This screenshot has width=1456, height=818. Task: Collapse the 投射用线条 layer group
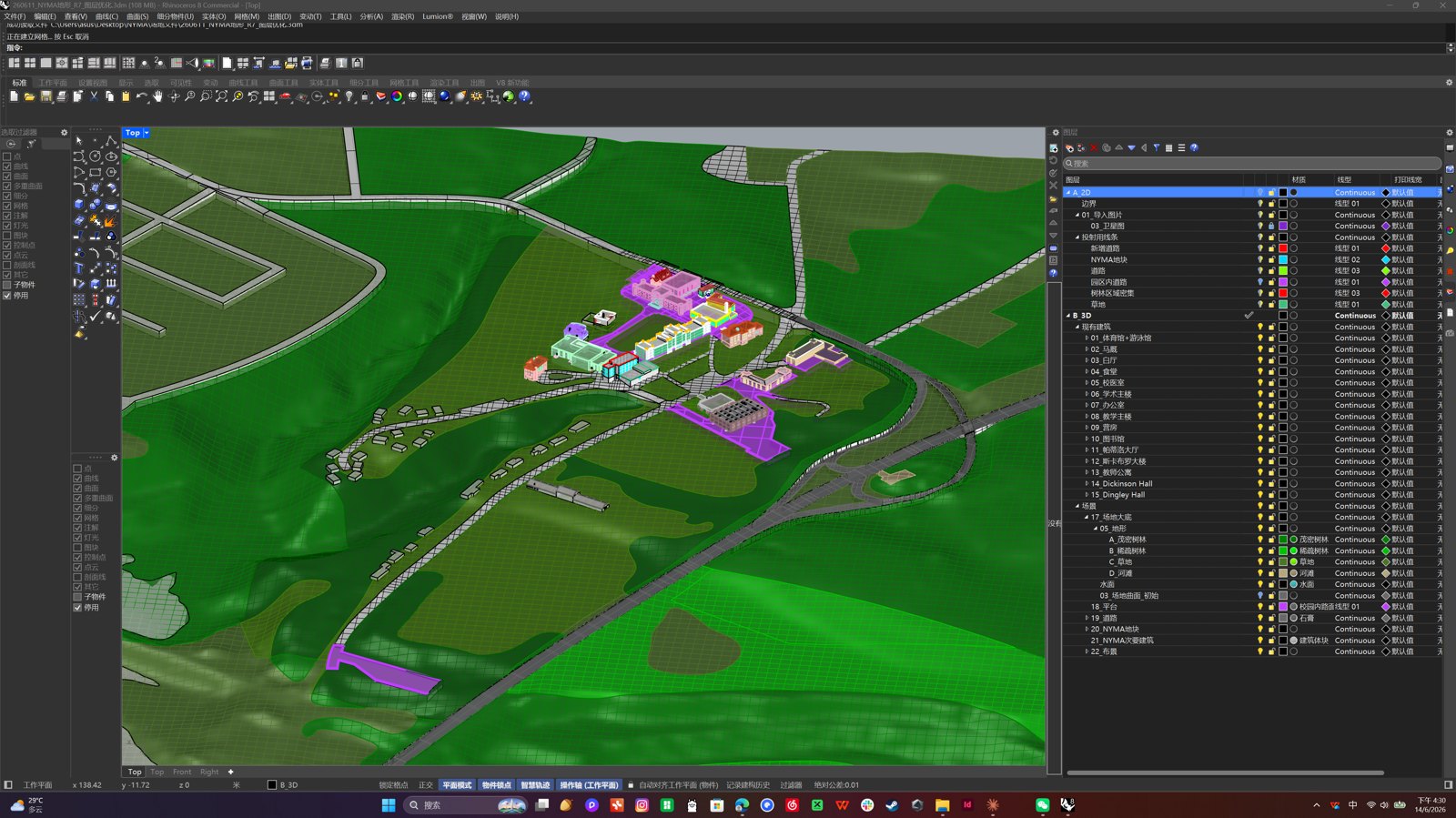[x=1077, y=237]
